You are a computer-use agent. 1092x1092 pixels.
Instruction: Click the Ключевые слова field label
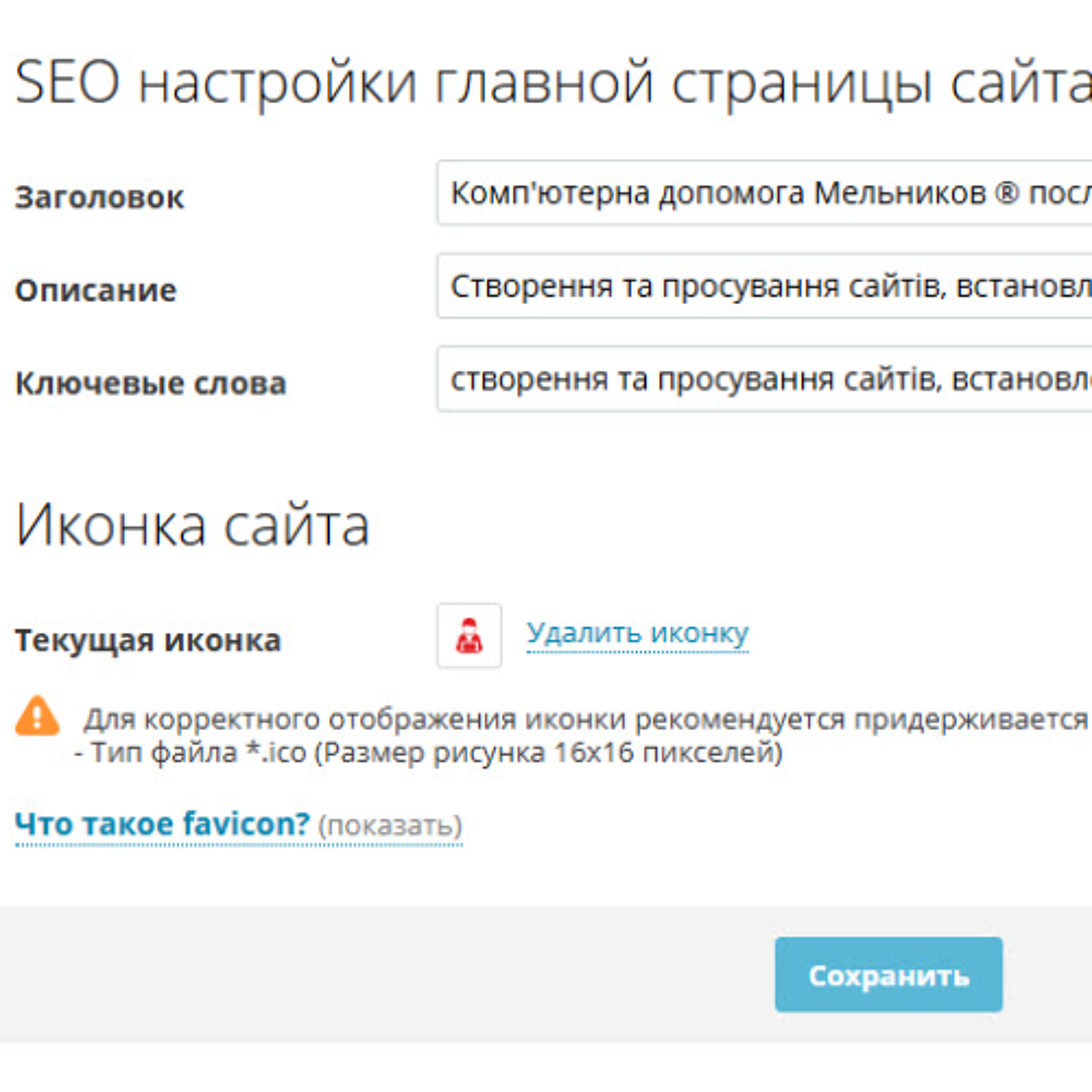coord(150,383)
